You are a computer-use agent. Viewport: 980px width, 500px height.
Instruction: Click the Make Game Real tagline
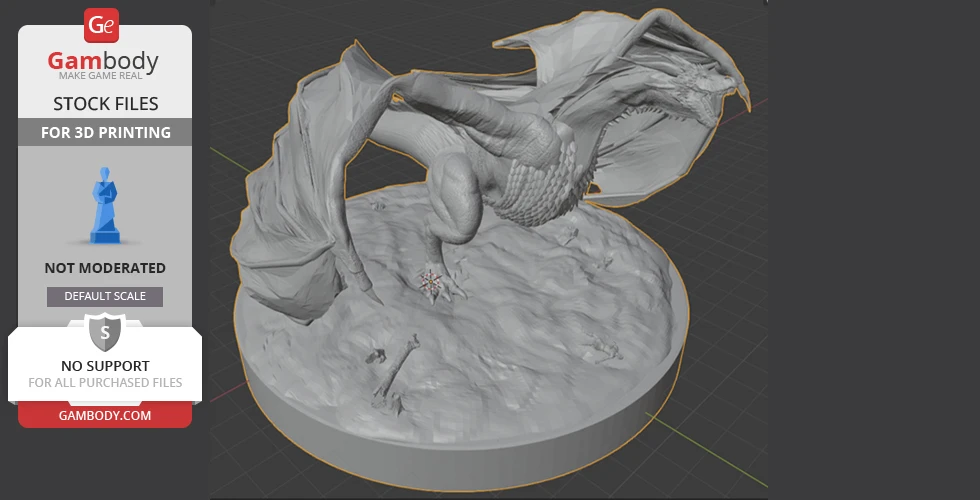pos(105,78)
